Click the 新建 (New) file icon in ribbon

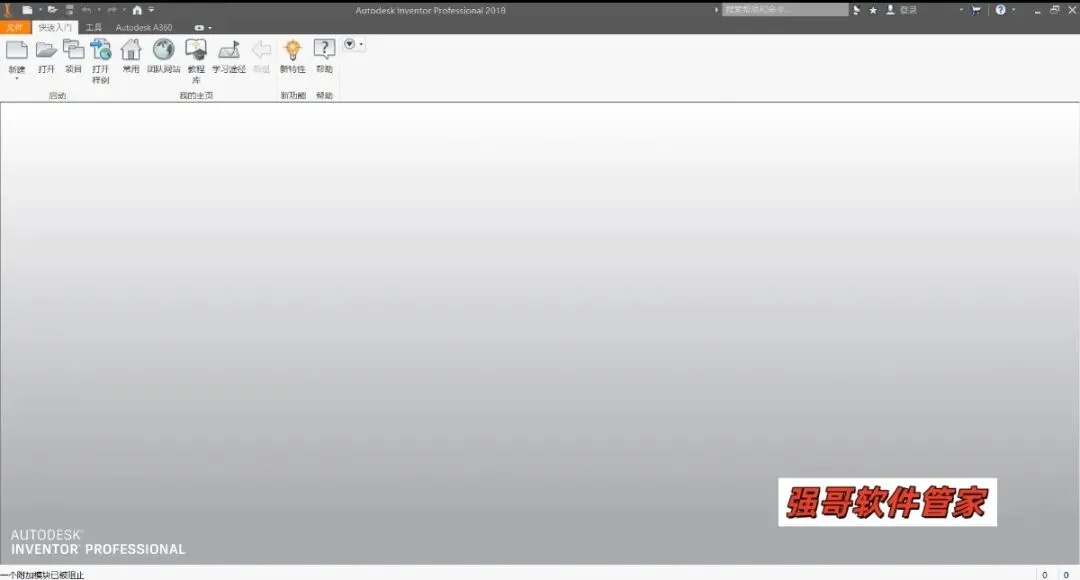pos(17,50)
